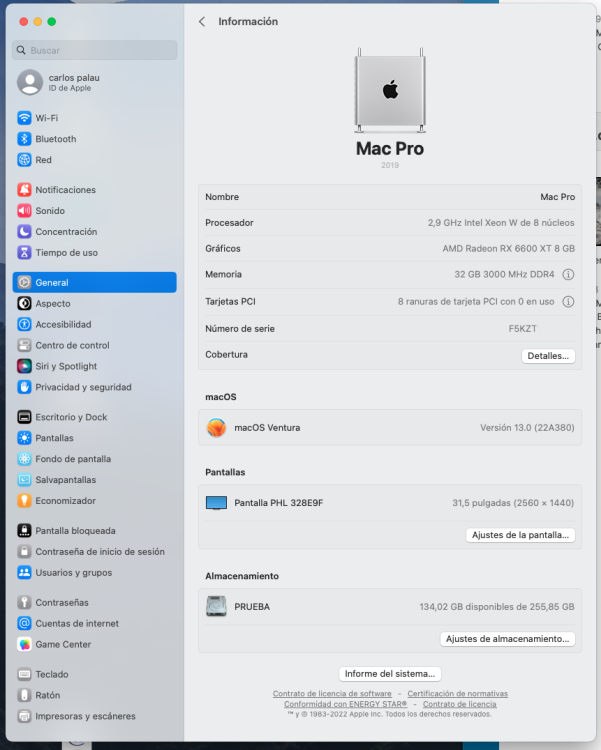Click Informe del sistema... button
The width and height of the screenshot is (601, 750).
point(390,673)
